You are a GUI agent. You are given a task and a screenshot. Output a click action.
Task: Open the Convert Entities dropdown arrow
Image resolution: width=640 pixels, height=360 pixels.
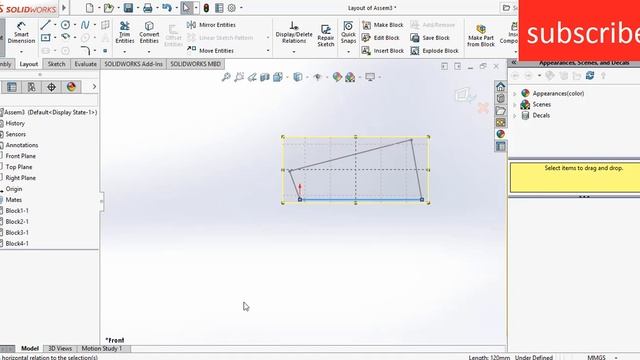(x=149, y=52)
